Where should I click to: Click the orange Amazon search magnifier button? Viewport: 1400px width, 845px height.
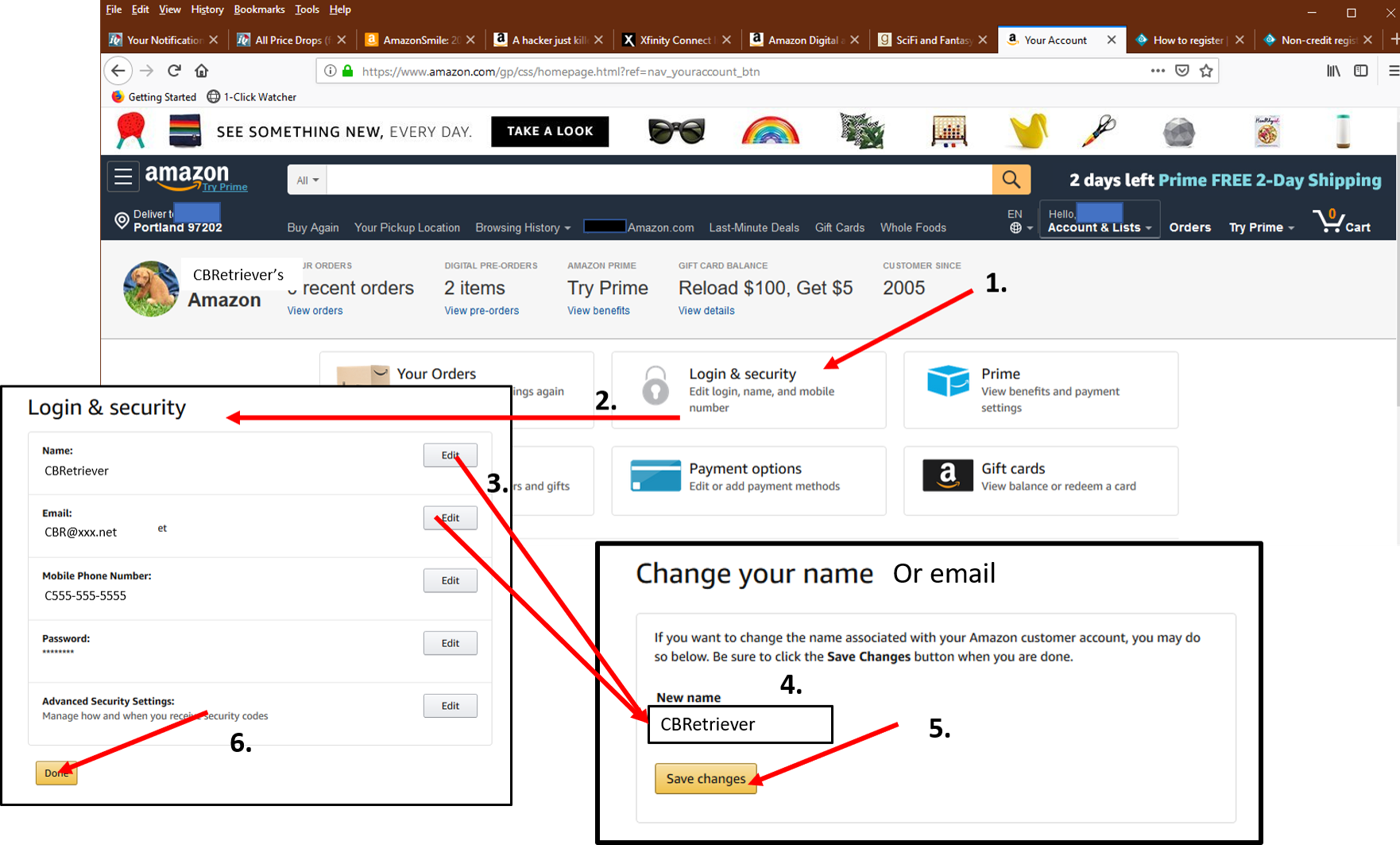1011,180
